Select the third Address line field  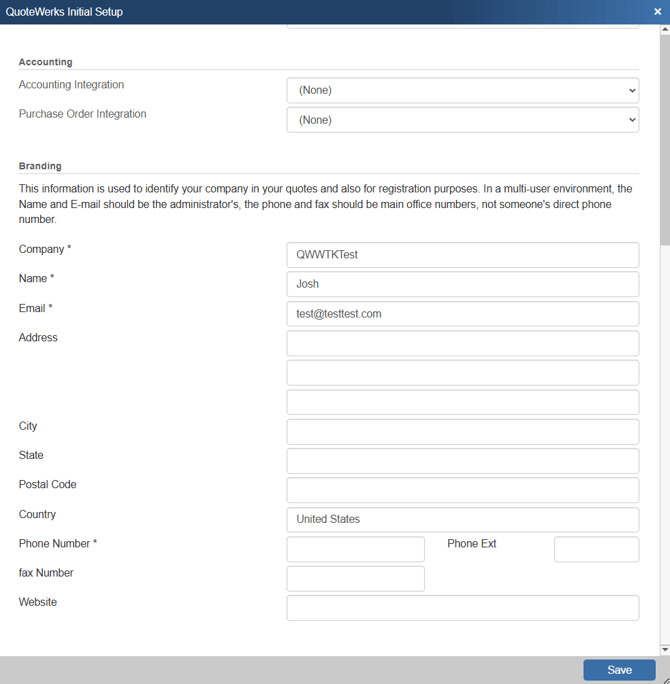point(462,402)
